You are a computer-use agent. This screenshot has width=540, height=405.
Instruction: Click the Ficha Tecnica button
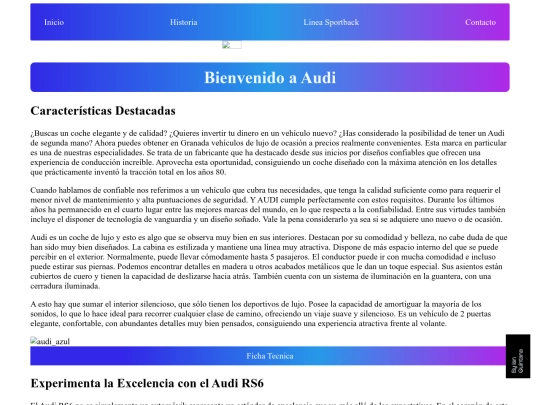click(270, 356)
